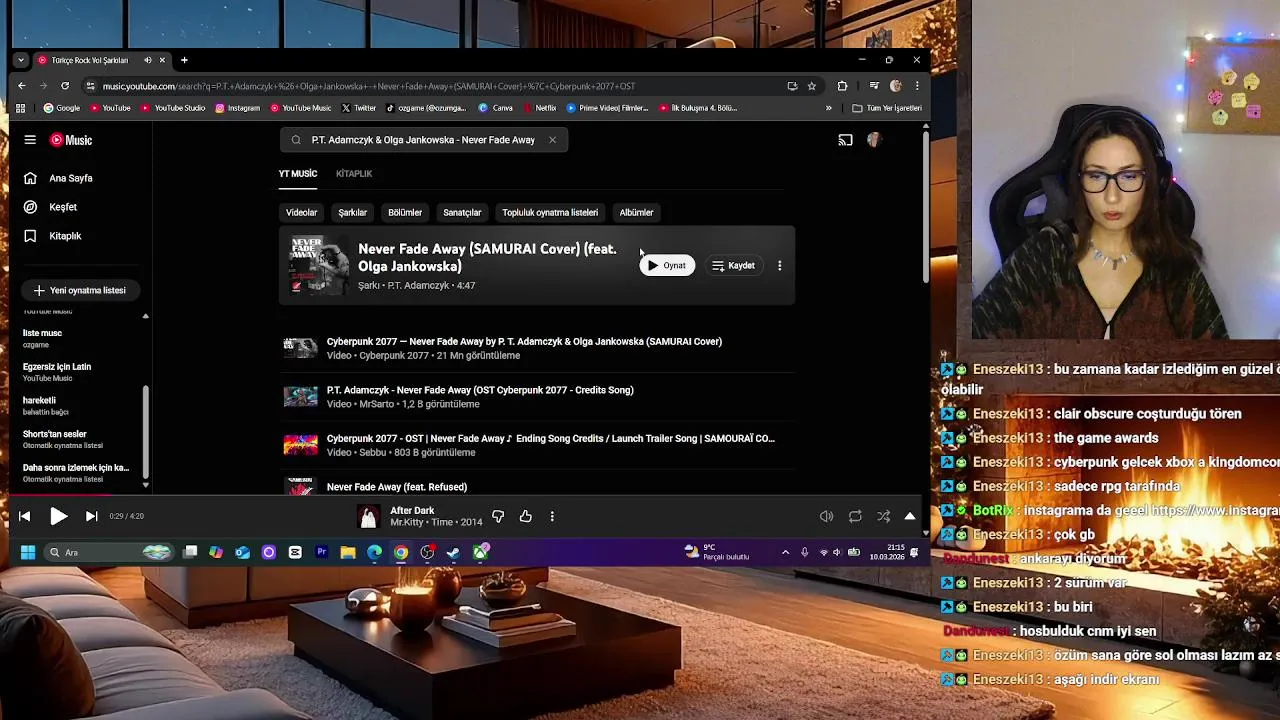The height and width of the screenshot is (720, 1280).
Task: Open the tab search dropdown arrow
Action: click(x=21, y=60)
